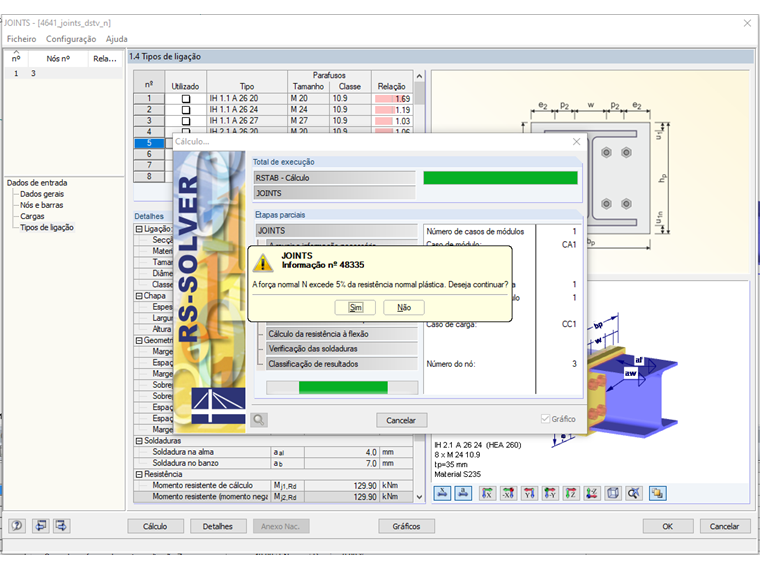Viewport: 760px width, 570px height.
Task: Click Sim to continue calculation
Action: tap(355, 307)
